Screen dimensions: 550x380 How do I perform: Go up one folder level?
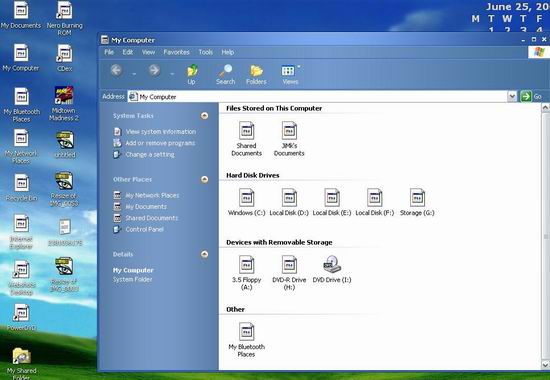191,74
